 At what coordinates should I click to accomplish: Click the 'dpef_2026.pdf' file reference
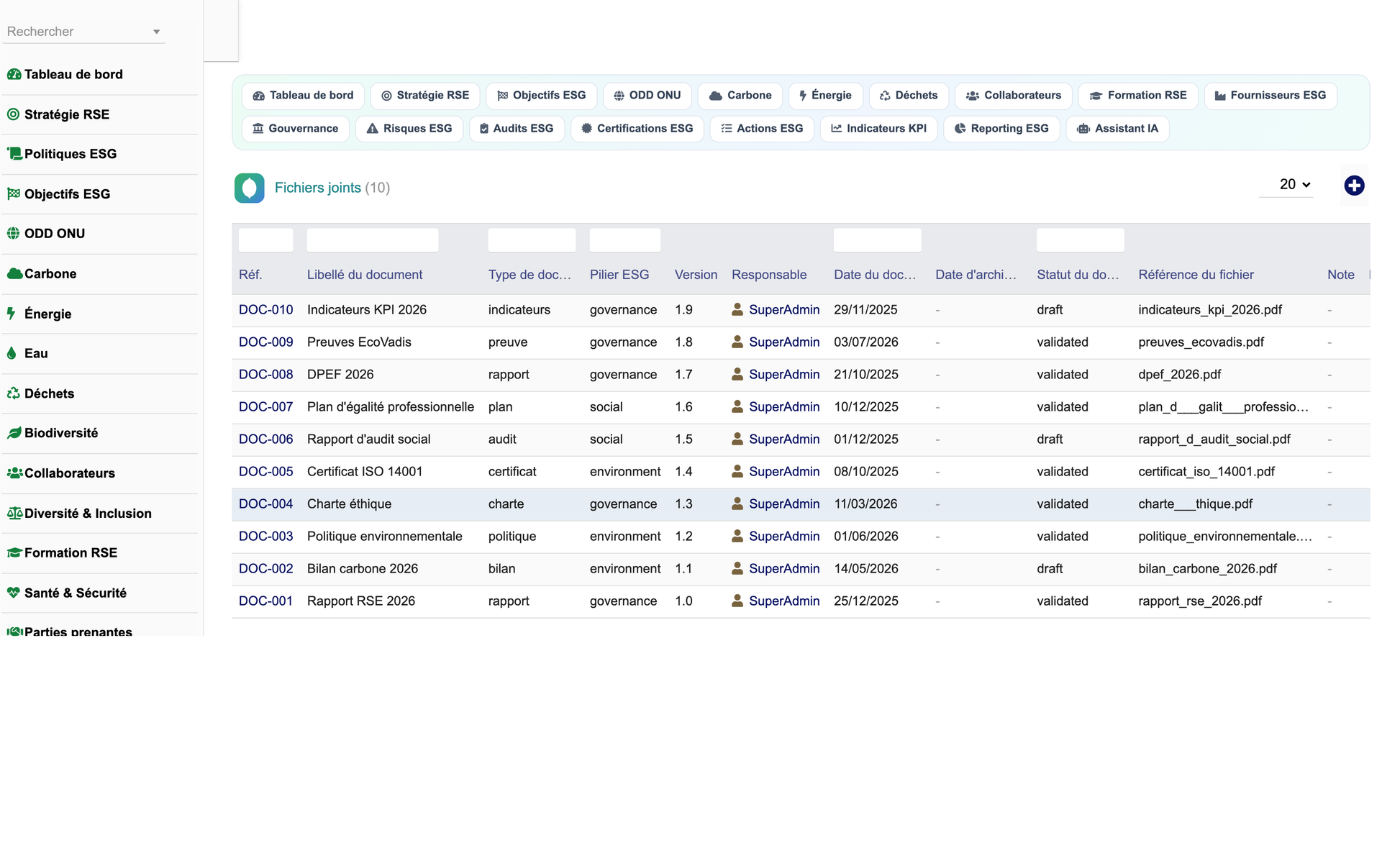point(1179,375)
